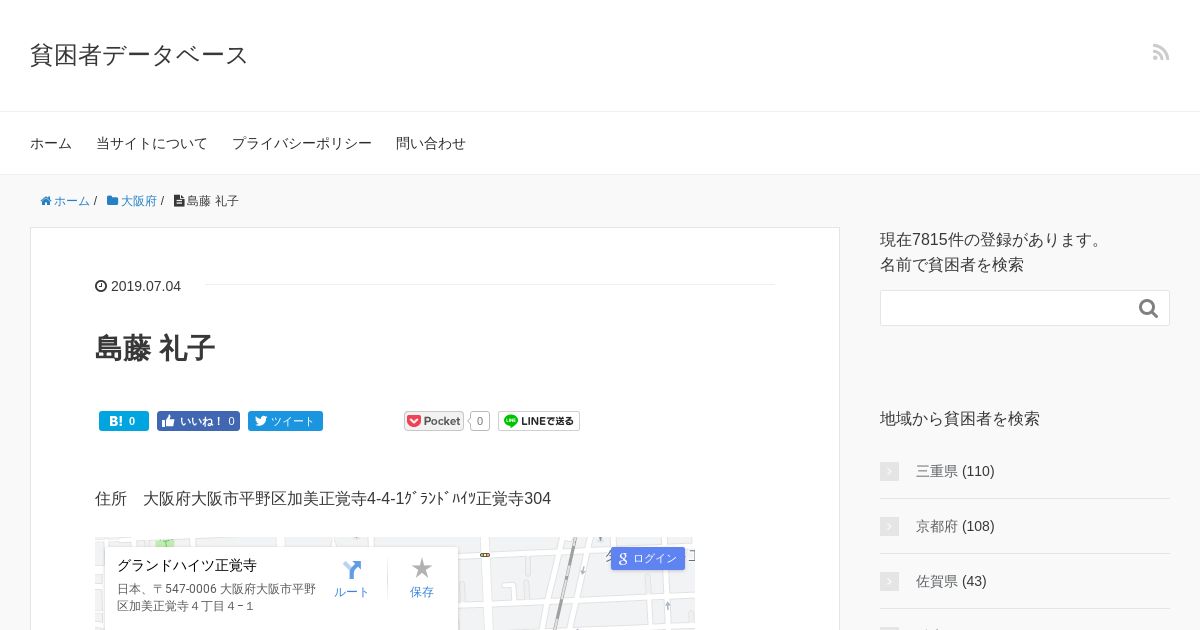
Task: Click the heading 島藤 礼子
Action: [155, 348]
